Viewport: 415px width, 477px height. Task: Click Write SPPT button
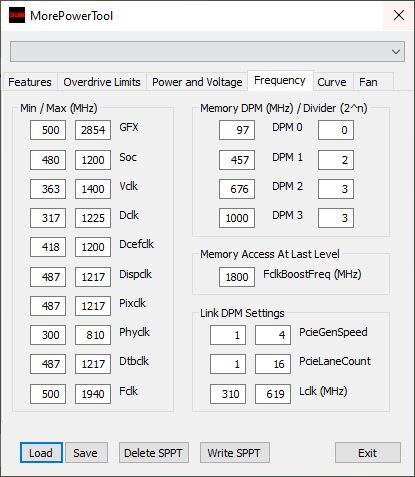tap(234, 453)
